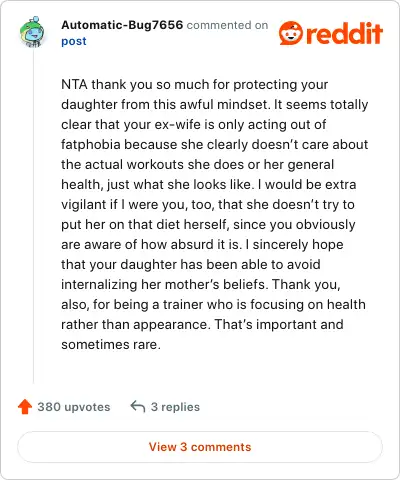Click the "View 3 comments" button
This screenshot has width=400, height=480.
tap(200, 447)
